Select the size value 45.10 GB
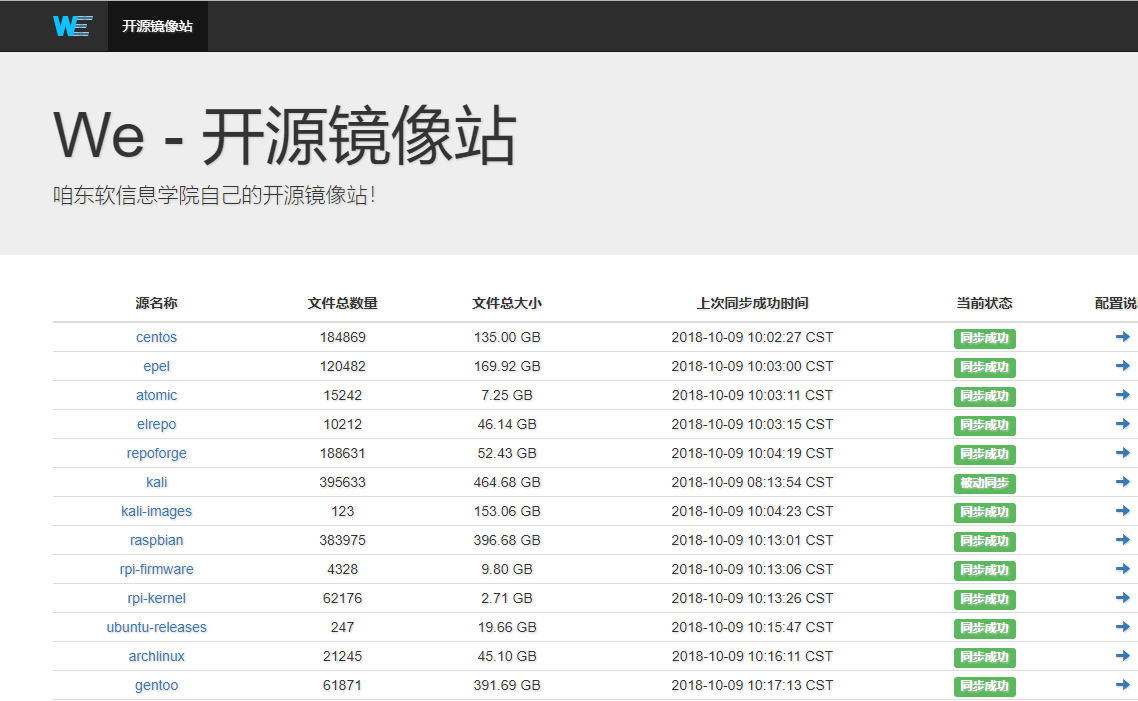 point(507,657)
